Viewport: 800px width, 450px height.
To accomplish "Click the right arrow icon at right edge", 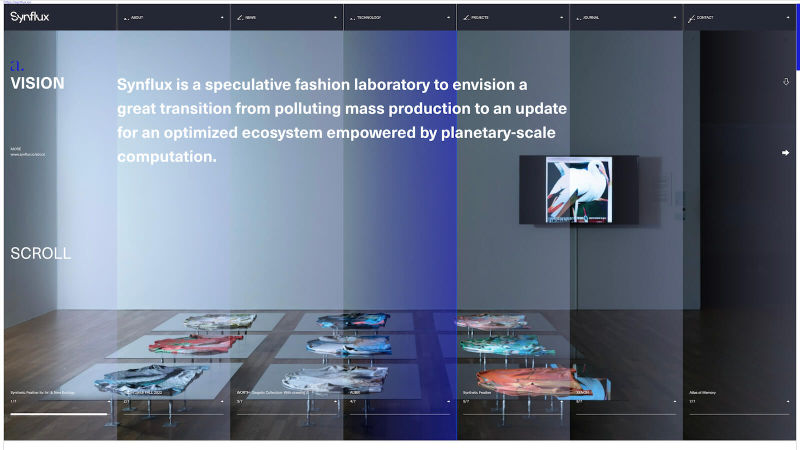I will [x=785, y=153].
